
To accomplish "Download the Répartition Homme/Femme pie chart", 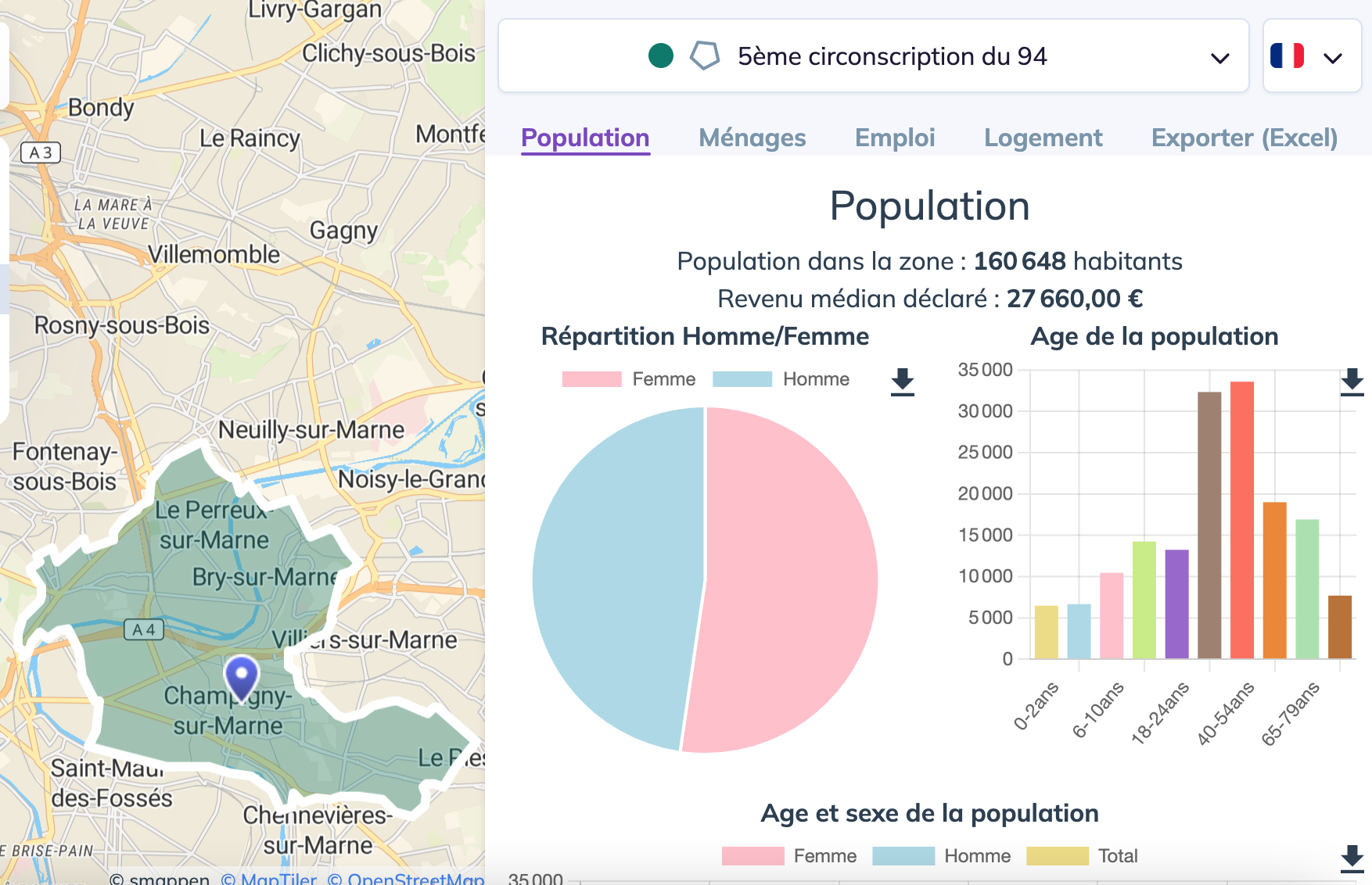I will 902,382.
